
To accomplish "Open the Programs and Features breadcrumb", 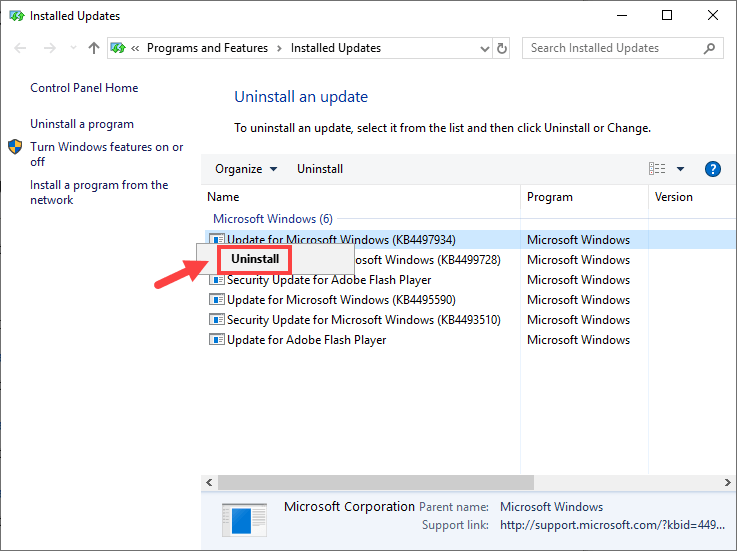I will point(207,48).
